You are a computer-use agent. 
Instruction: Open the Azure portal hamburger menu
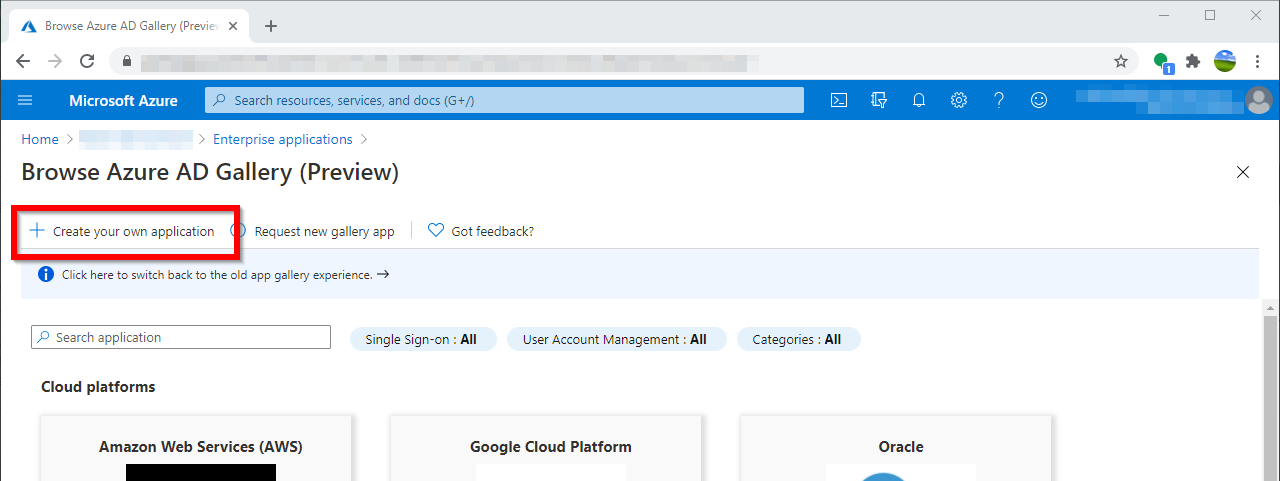[x=26, y=100]
